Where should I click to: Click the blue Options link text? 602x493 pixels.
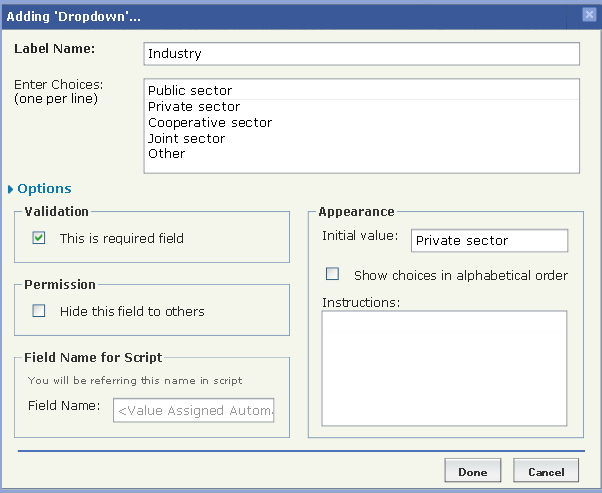[x=45, y=188]
